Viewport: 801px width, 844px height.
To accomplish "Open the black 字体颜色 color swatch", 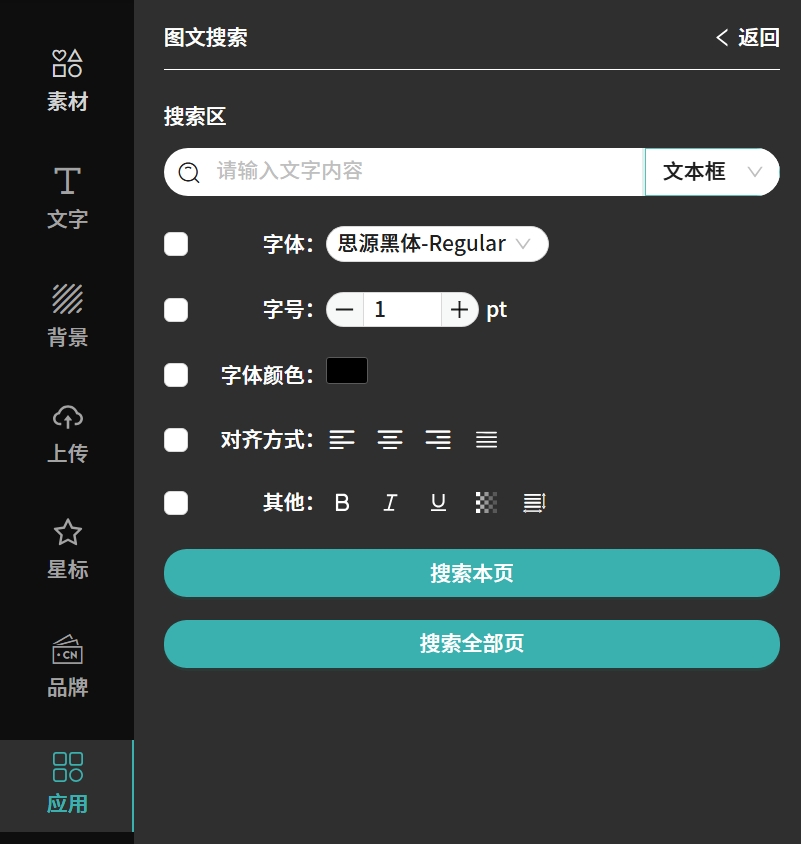I will coord(347,371).
